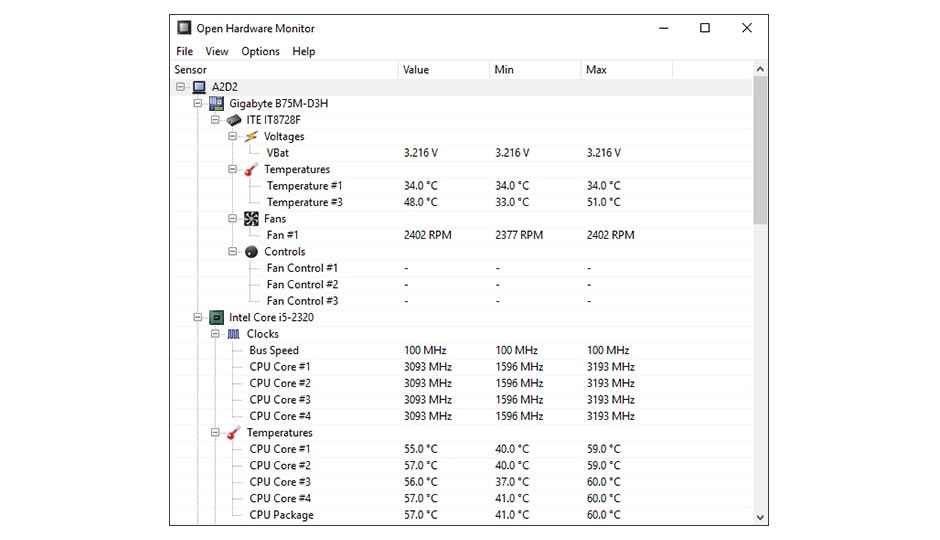The width and height of the screenshot is (940, 540).
Task: Click the Voltages lightning bolt icon
Action: coord(251,137)
